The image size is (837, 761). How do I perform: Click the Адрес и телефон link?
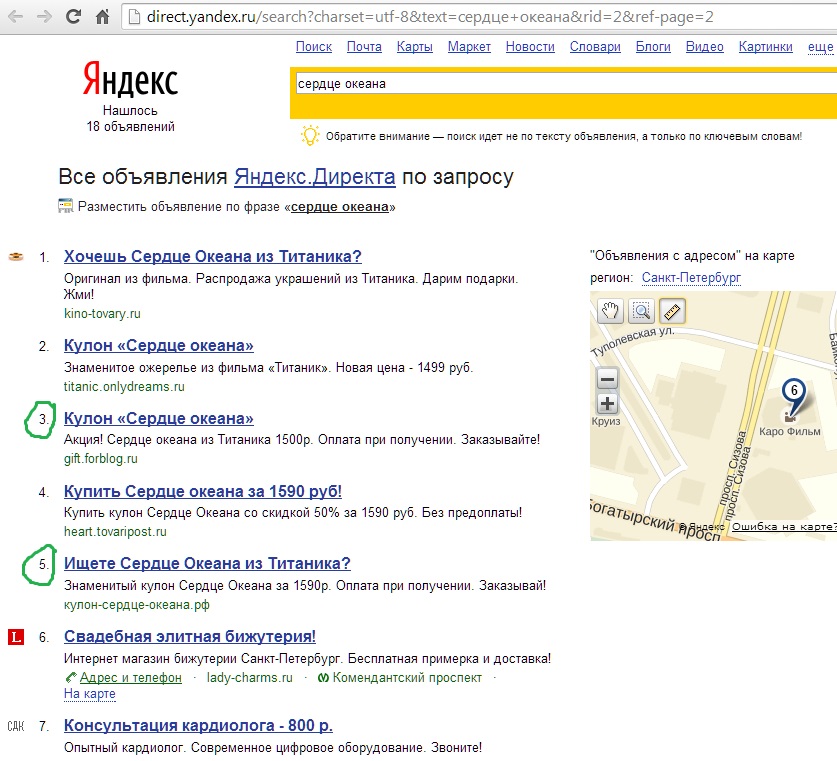[x=131, y=678]
